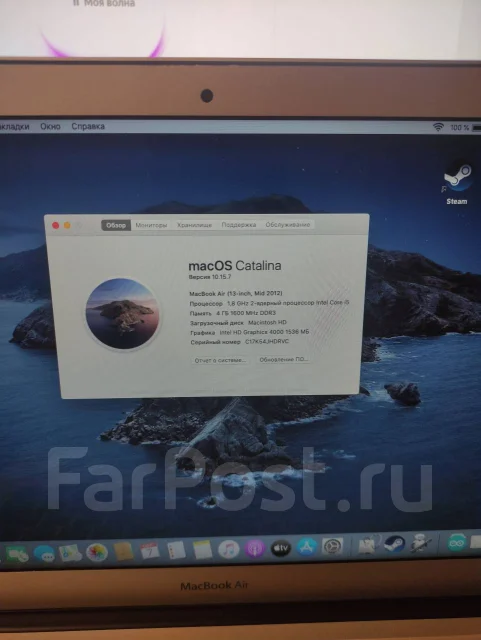Click the macOS Catalina title text

(x=235, y=266)
